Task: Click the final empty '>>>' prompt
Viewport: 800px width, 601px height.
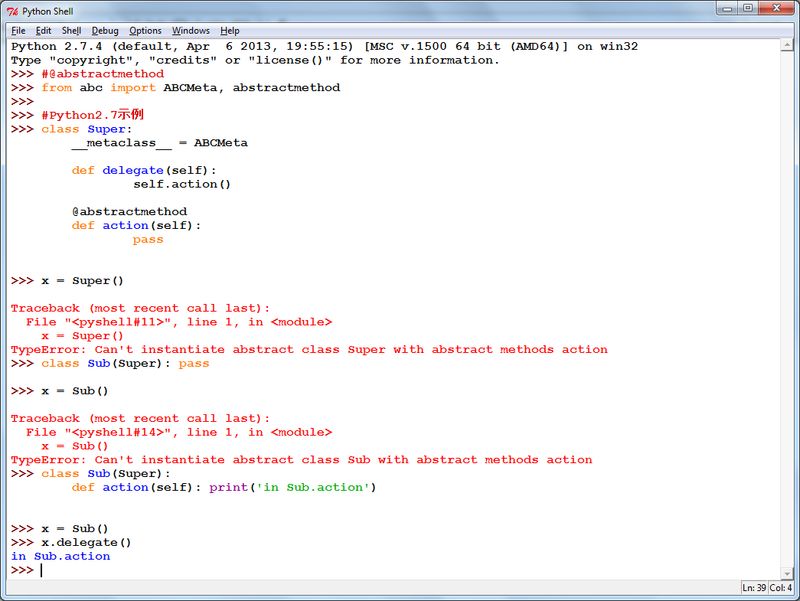Action: 22,570
